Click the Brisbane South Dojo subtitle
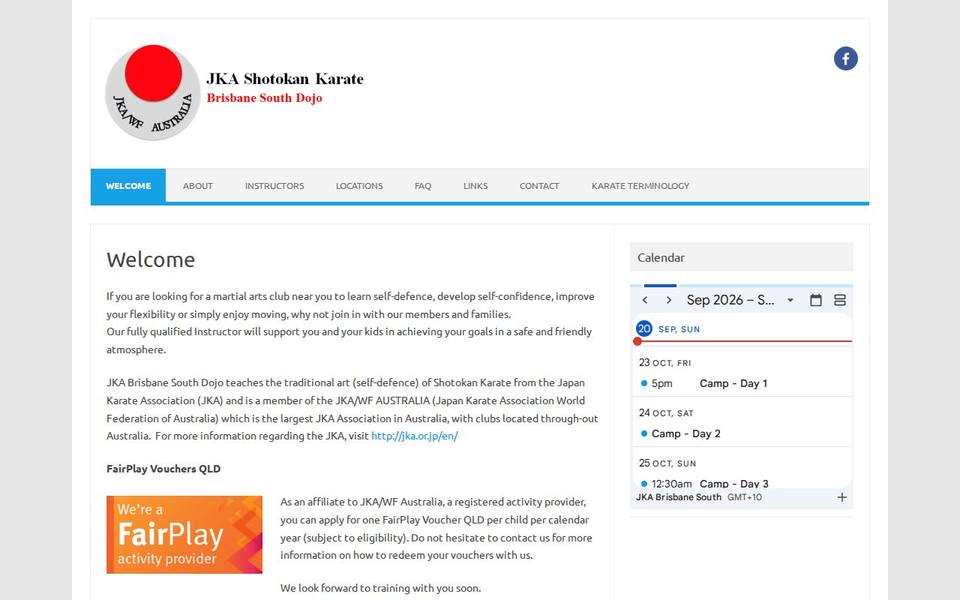 tap(264, 98)
